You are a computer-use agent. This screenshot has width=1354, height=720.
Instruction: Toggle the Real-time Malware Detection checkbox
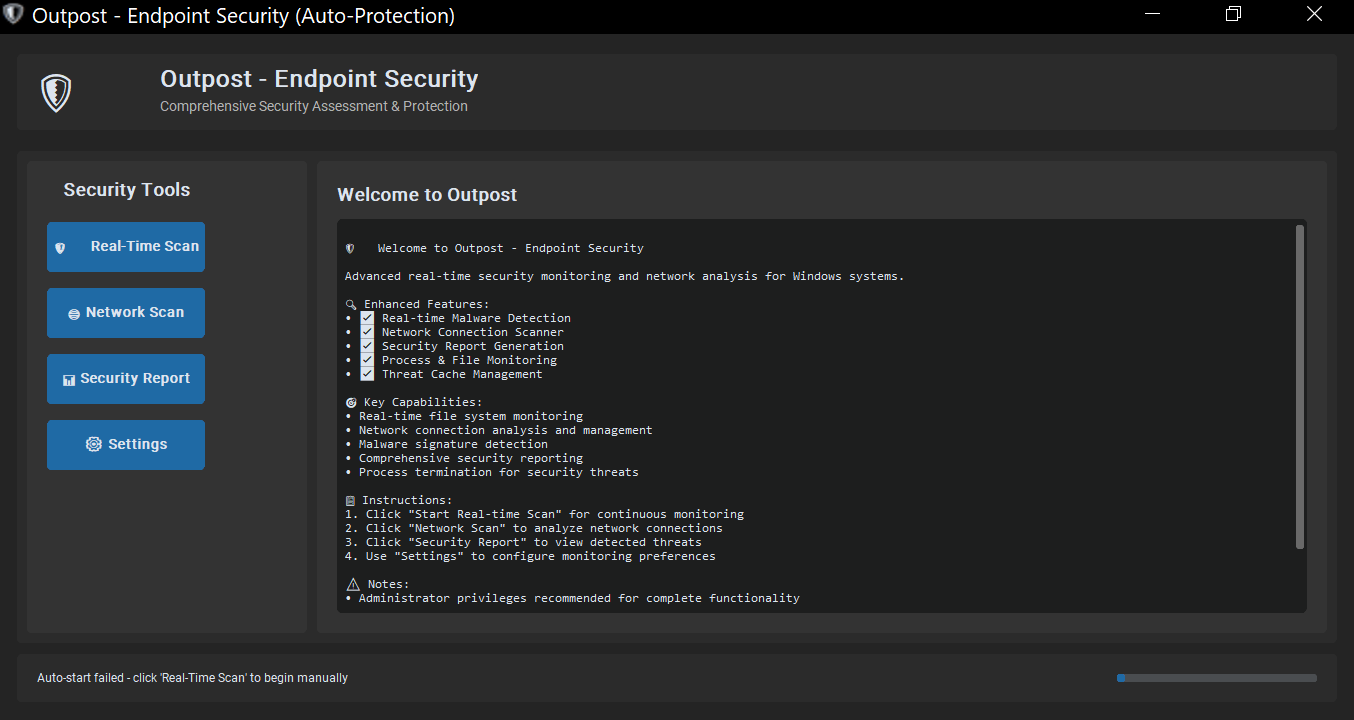coord(367,317)
